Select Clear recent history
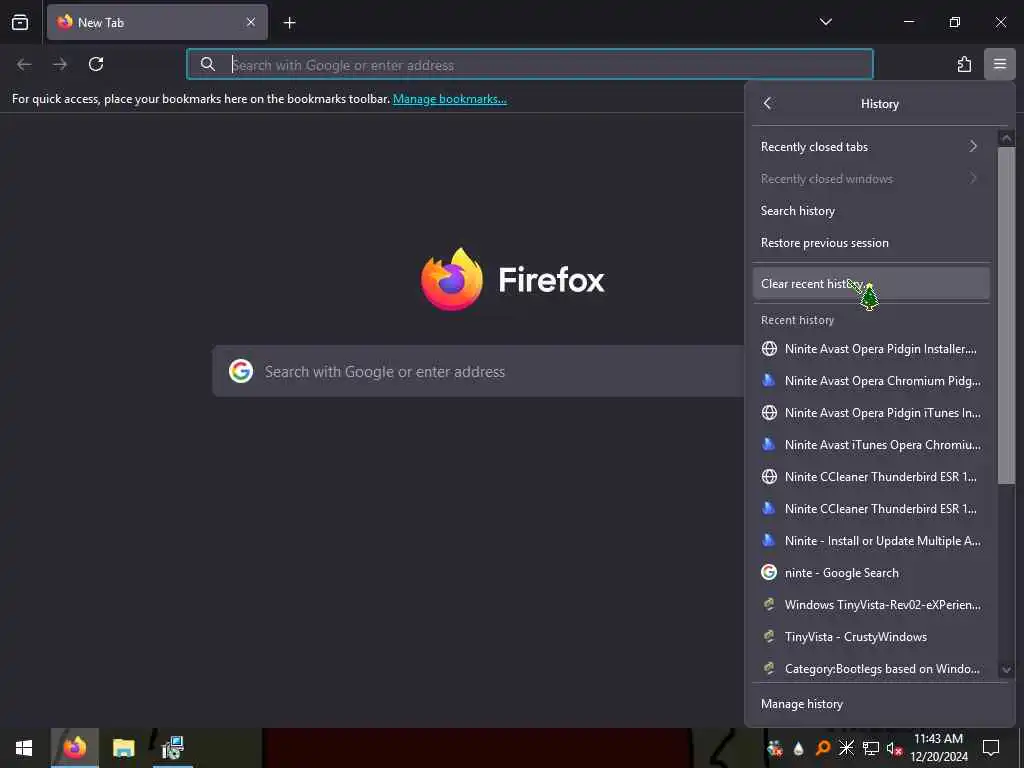The image size is (1024, 768). point(871,283)
